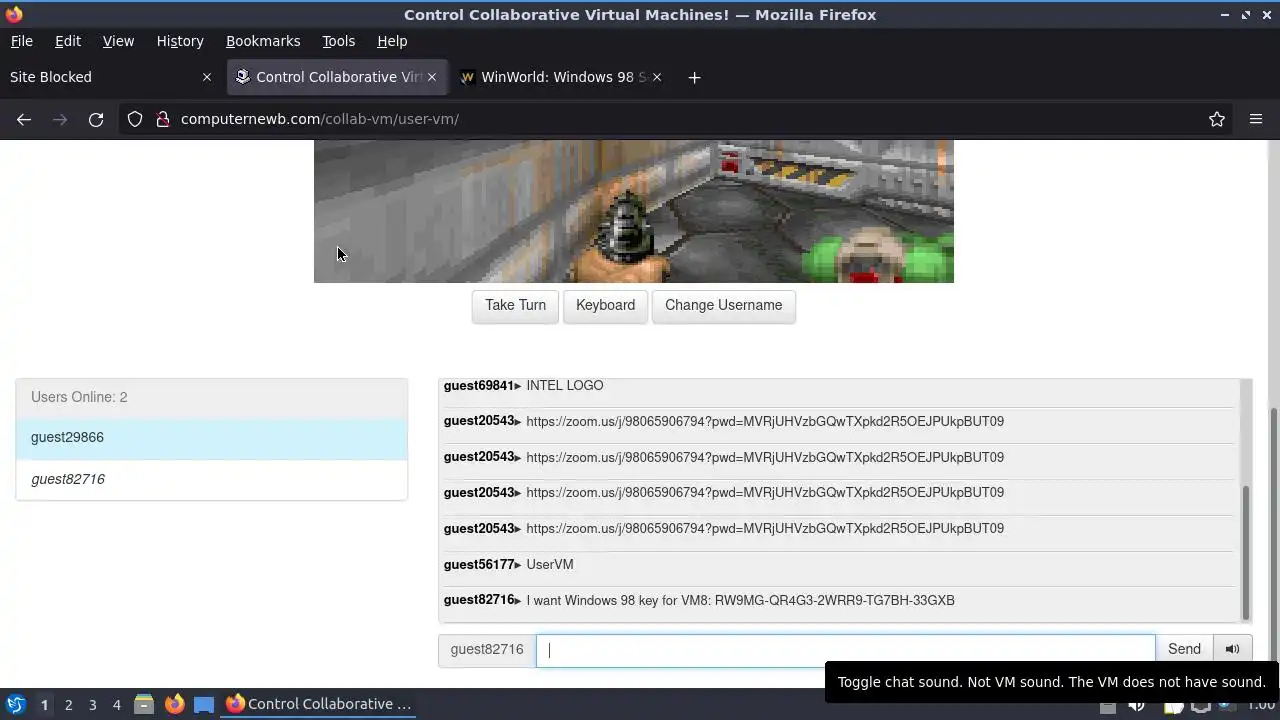Open the View menu
The image size is (1280, 720).
click(118, 41)
